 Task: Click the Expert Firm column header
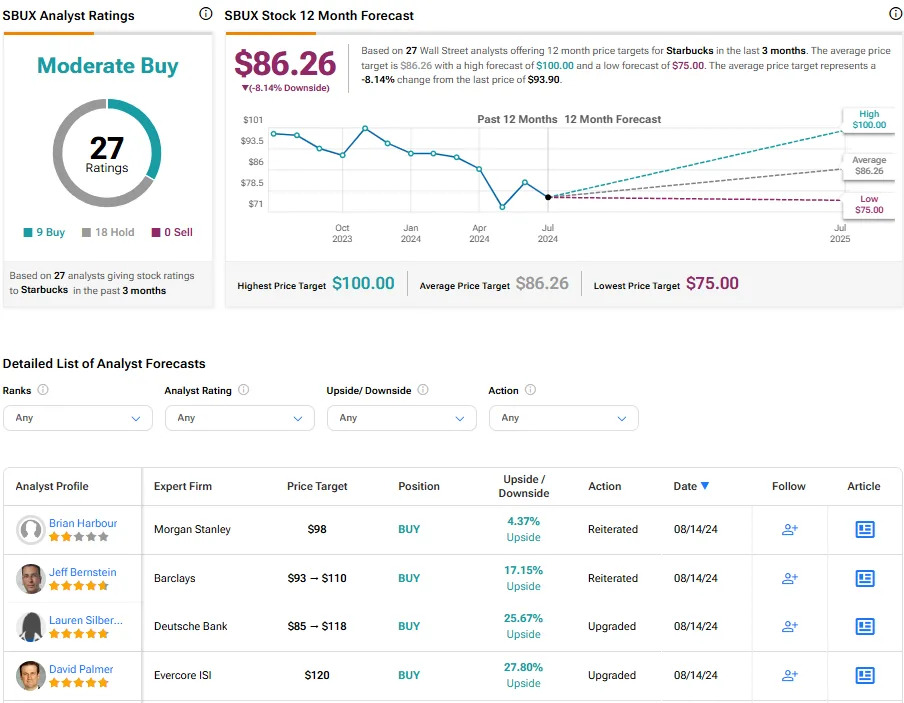click(183, 486)
